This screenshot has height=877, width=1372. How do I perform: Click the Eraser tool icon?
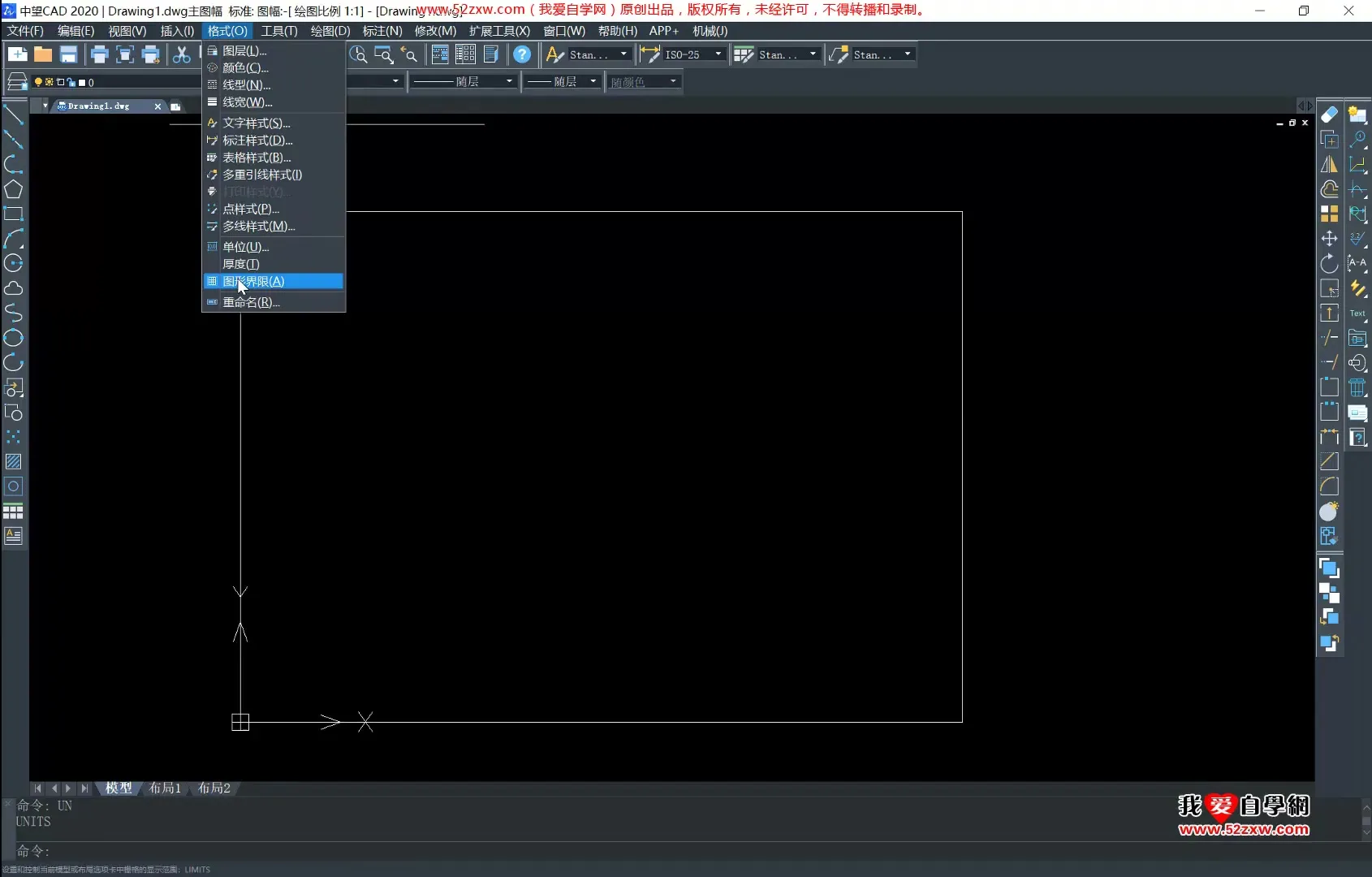(x=1329, y=115)
